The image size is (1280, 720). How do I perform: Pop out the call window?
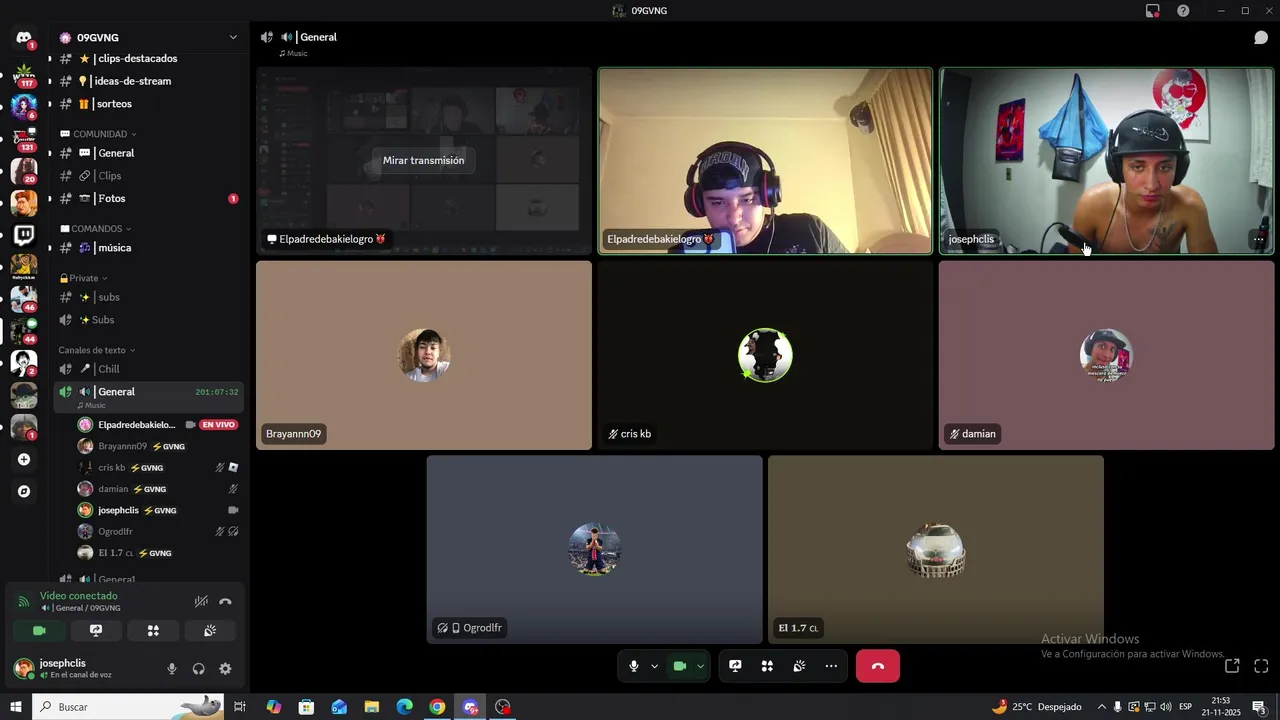(x=1232, y=666)
